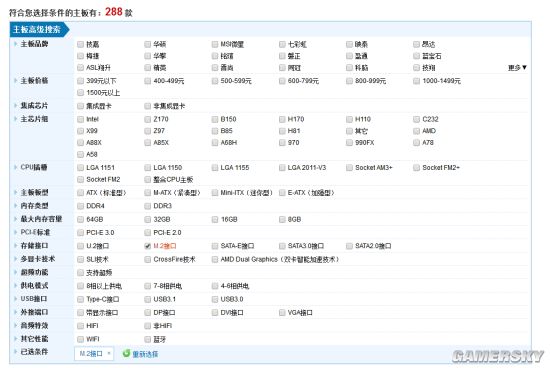Check the WIFI option checkbox
Viewport: 550px width, 368px height.
80,339
